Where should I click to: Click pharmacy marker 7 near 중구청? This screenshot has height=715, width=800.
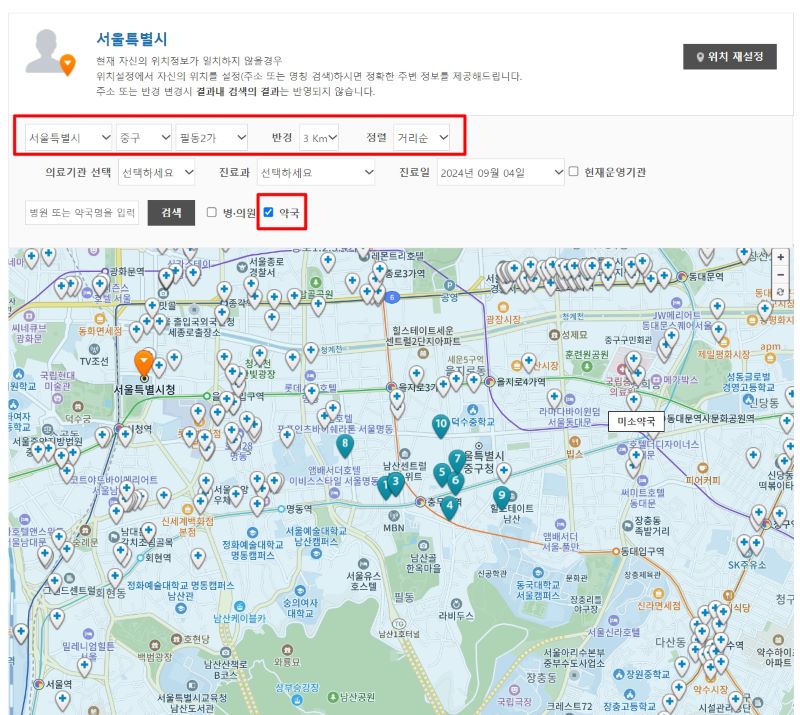pos(457,457)
